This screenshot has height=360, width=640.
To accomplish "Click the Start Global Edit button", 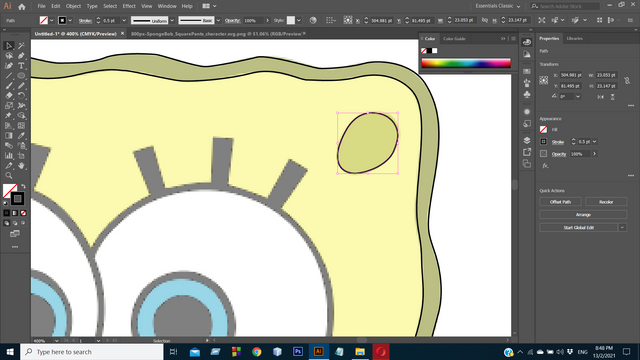I will (578, 227).
